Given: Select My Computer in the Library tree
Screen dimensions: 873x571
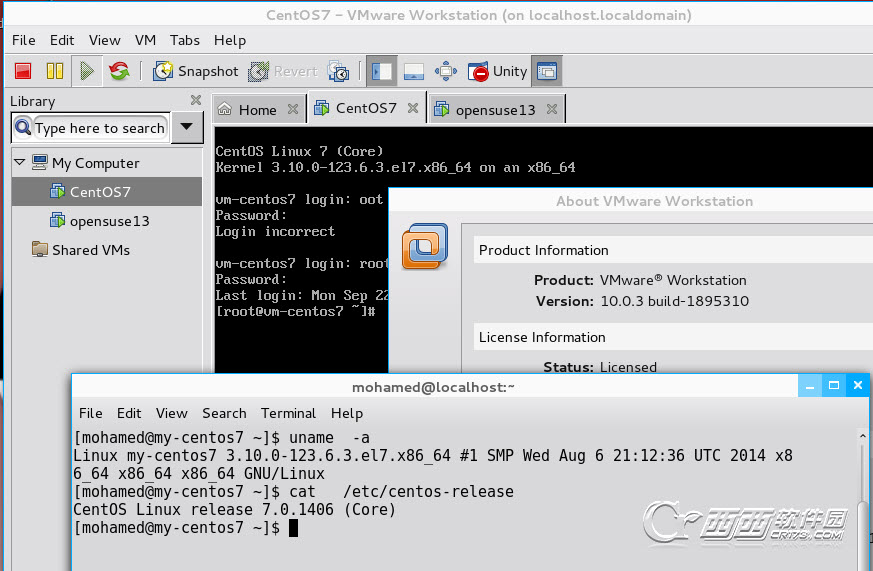Looking at the screenshot, I should [96, 163].
